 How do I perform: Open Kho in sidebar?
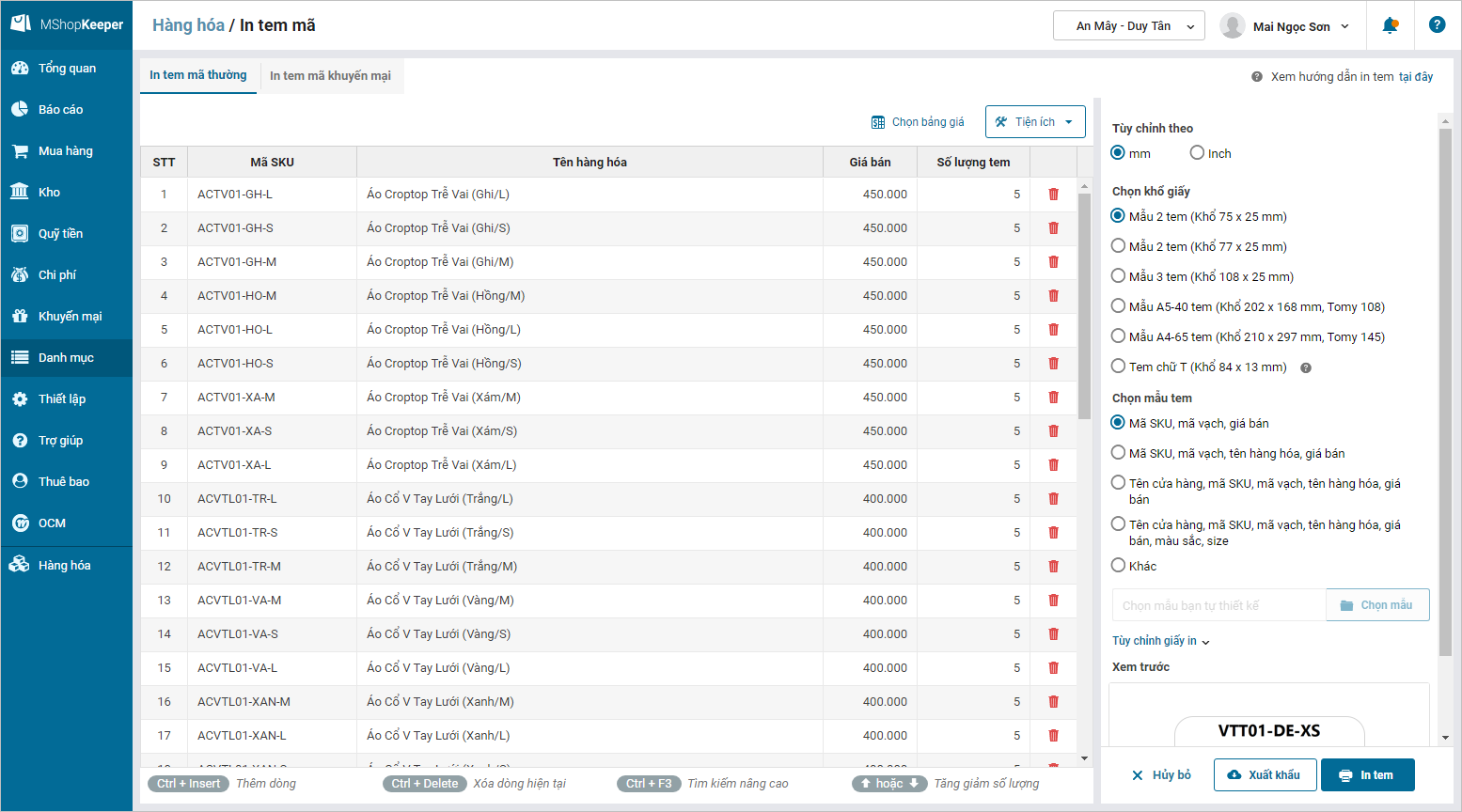(67, 193)
